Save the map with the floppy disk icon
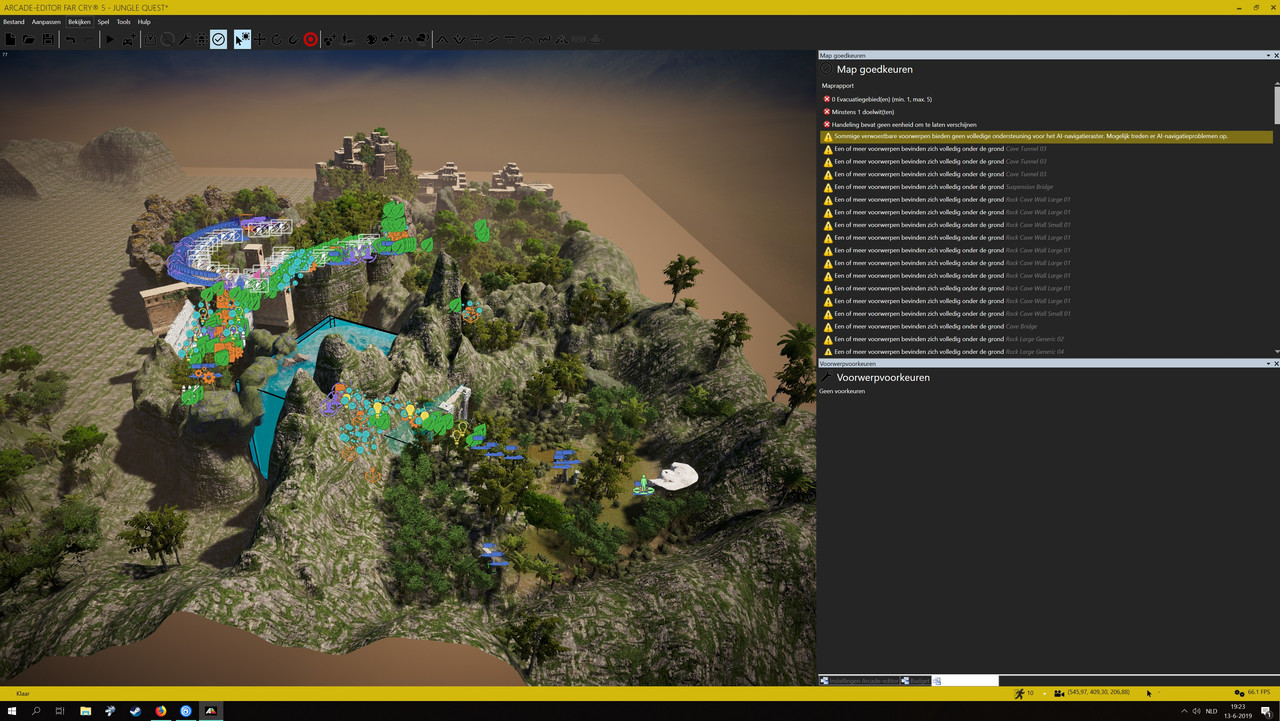The width and height of the screenshot is (1280, 721). coord(47,39)
